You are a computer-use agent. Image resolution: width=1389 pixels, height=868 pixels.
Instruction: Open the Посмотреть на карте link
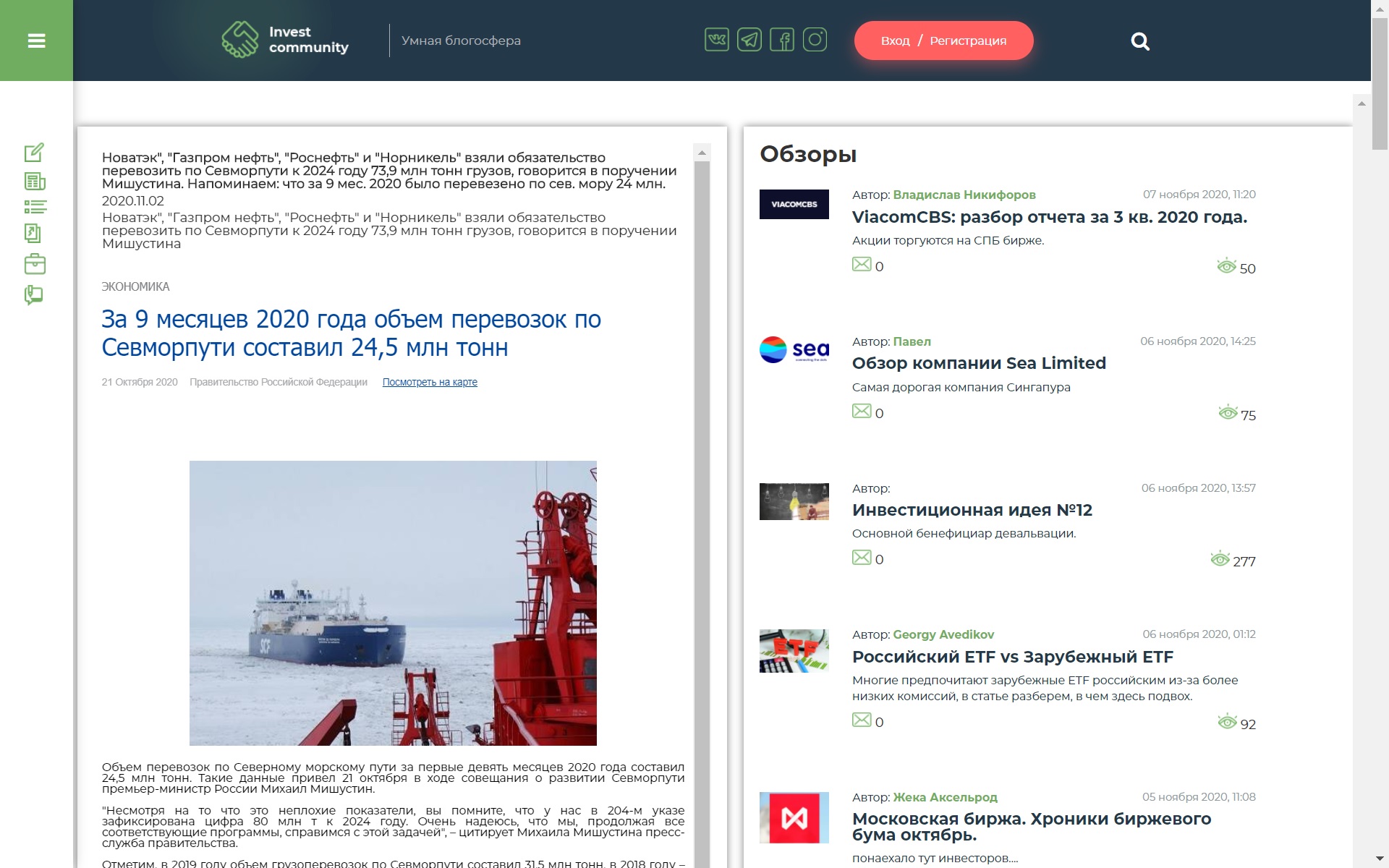point(430,382)
